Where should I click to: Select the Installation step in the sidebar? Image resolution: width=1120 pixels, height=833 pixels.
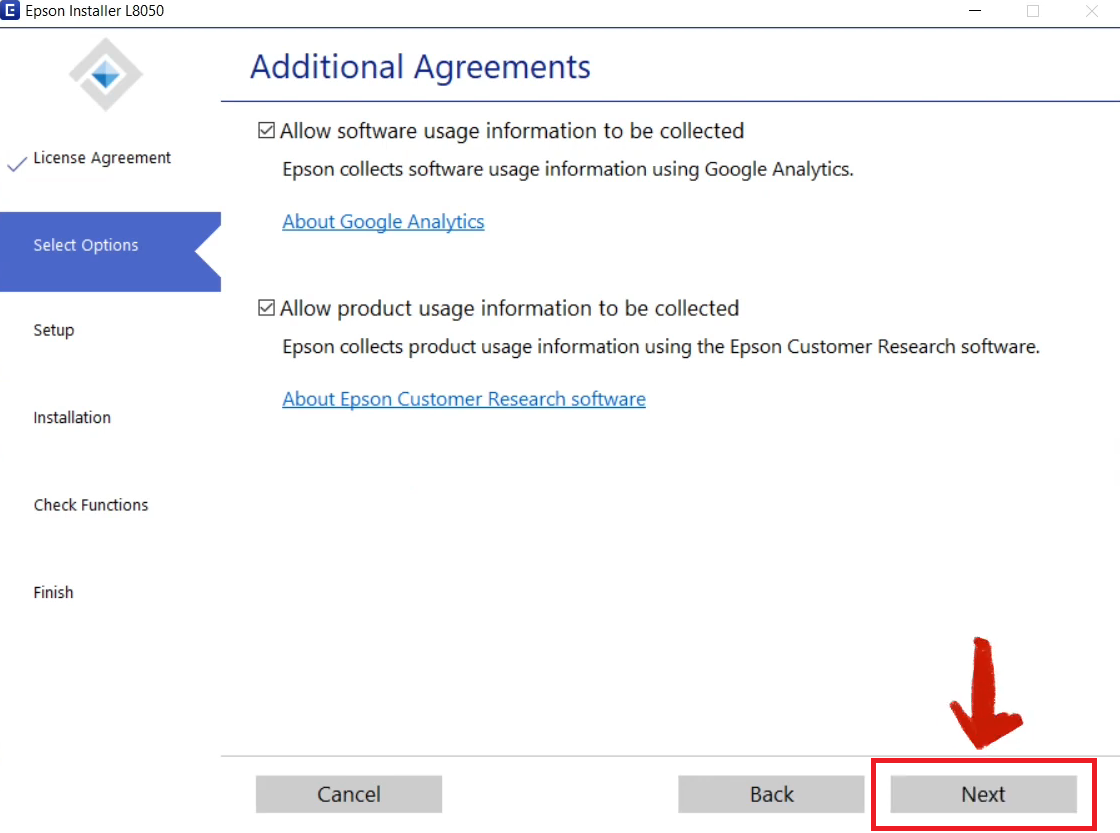point(72,418)
